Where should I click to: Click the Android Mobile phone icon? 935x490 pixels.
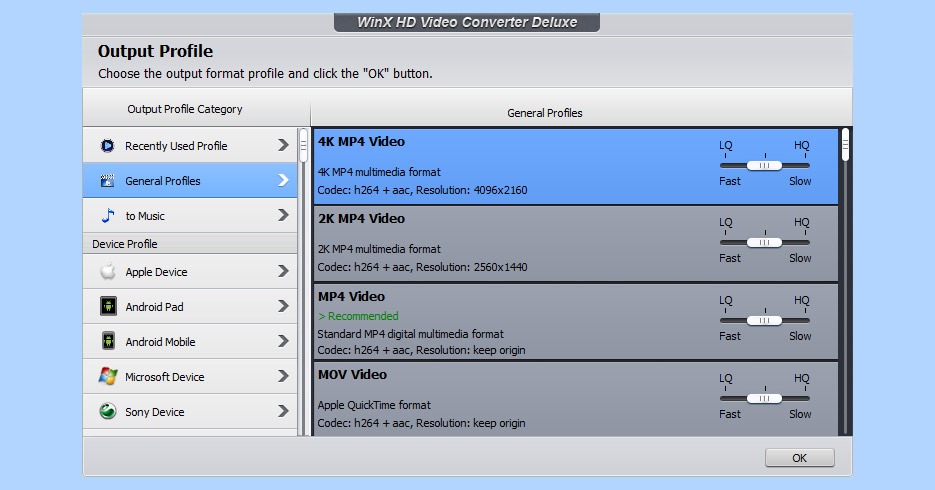[108, 341]
